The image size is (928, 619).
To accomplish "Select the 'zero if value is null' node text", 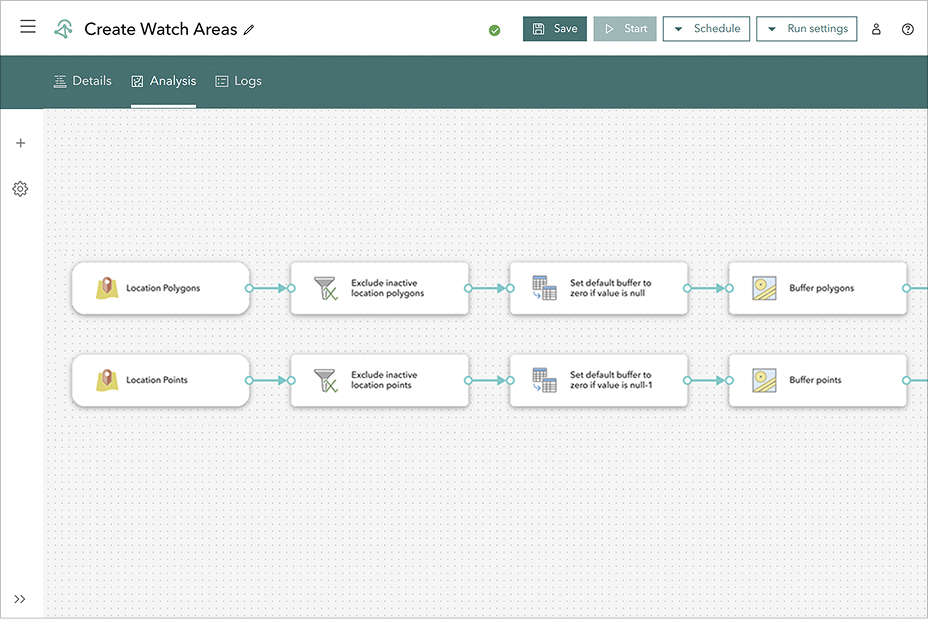I will [611, 288].
